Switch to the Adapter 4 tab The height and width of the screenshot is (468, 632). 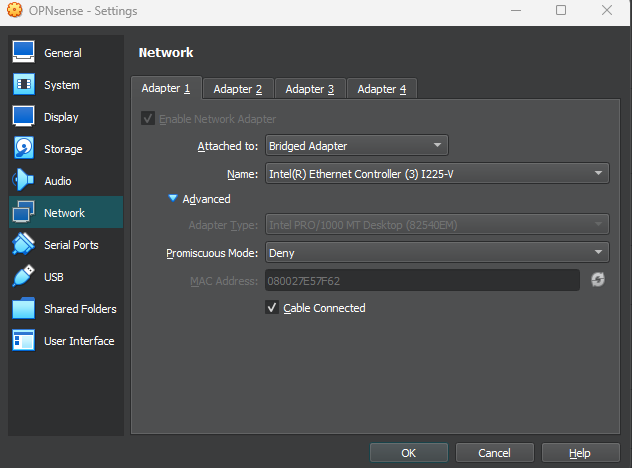(382, 89)
